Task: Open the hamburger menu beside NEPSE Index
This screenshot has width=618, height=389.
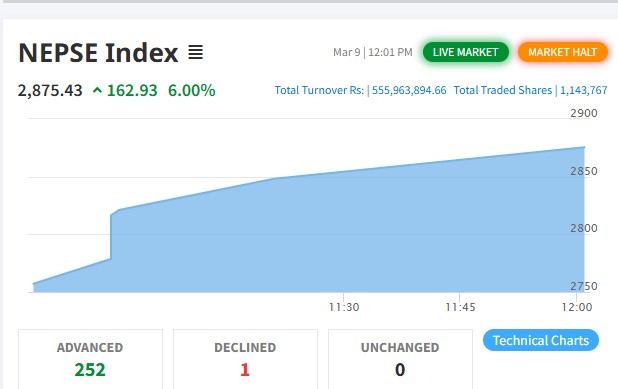Action: coord(195,52)
